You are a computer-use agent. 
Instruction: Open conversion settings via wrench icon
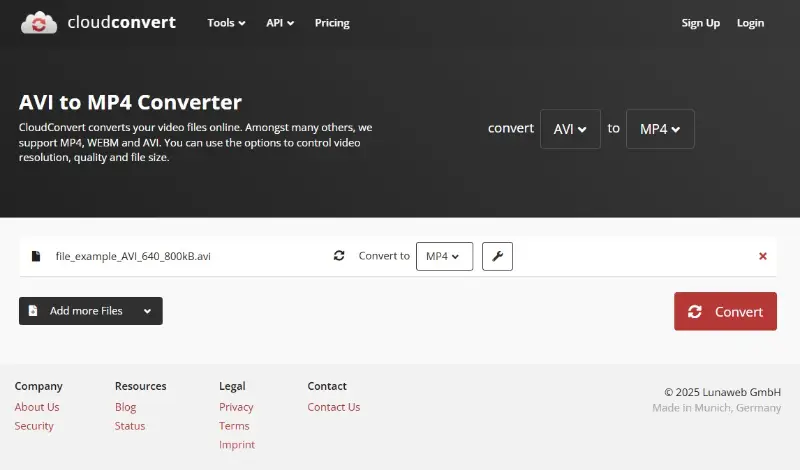coord(497,256)
